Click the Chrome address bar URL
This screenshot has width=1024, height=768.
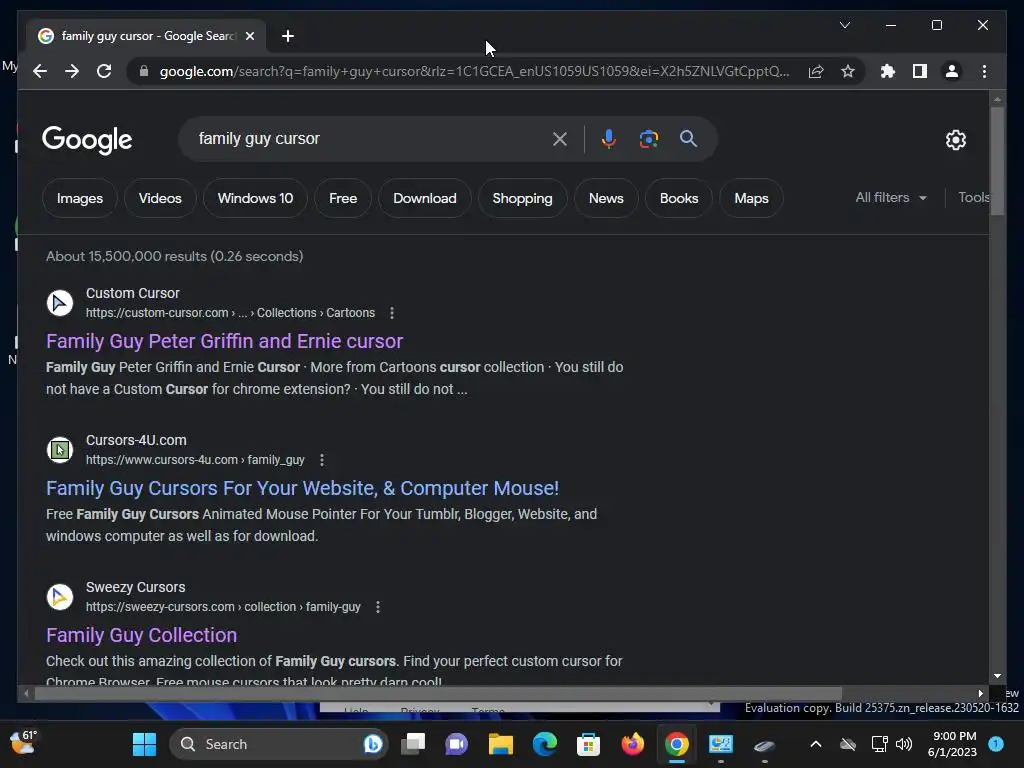click(x=475, y=71)
